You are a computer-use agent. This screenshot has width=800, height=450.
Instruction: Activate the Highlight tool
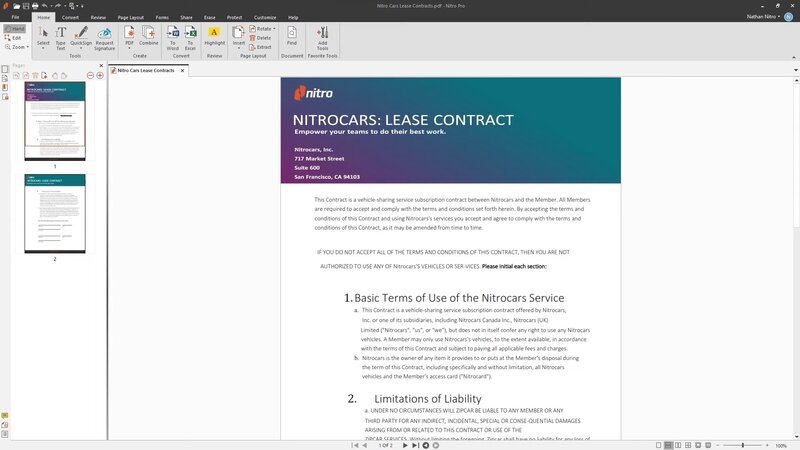(214, 36)
